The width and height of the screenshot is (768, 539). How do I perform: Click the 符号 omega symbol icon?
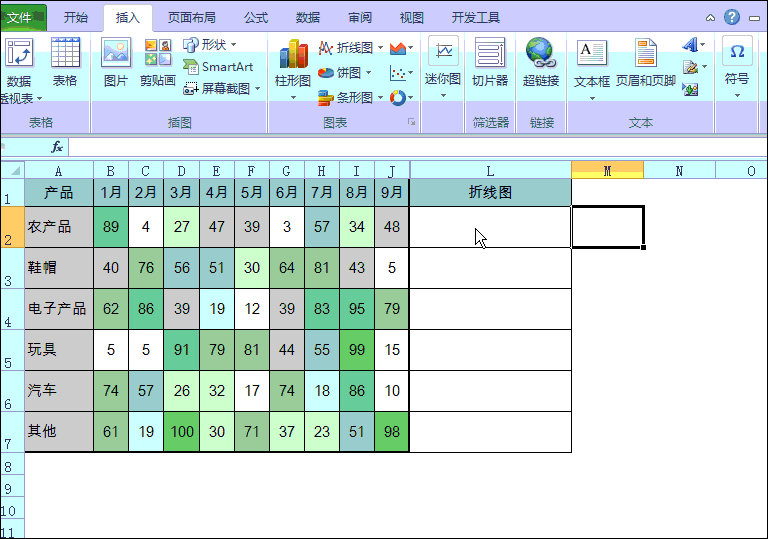click(737, 51)
